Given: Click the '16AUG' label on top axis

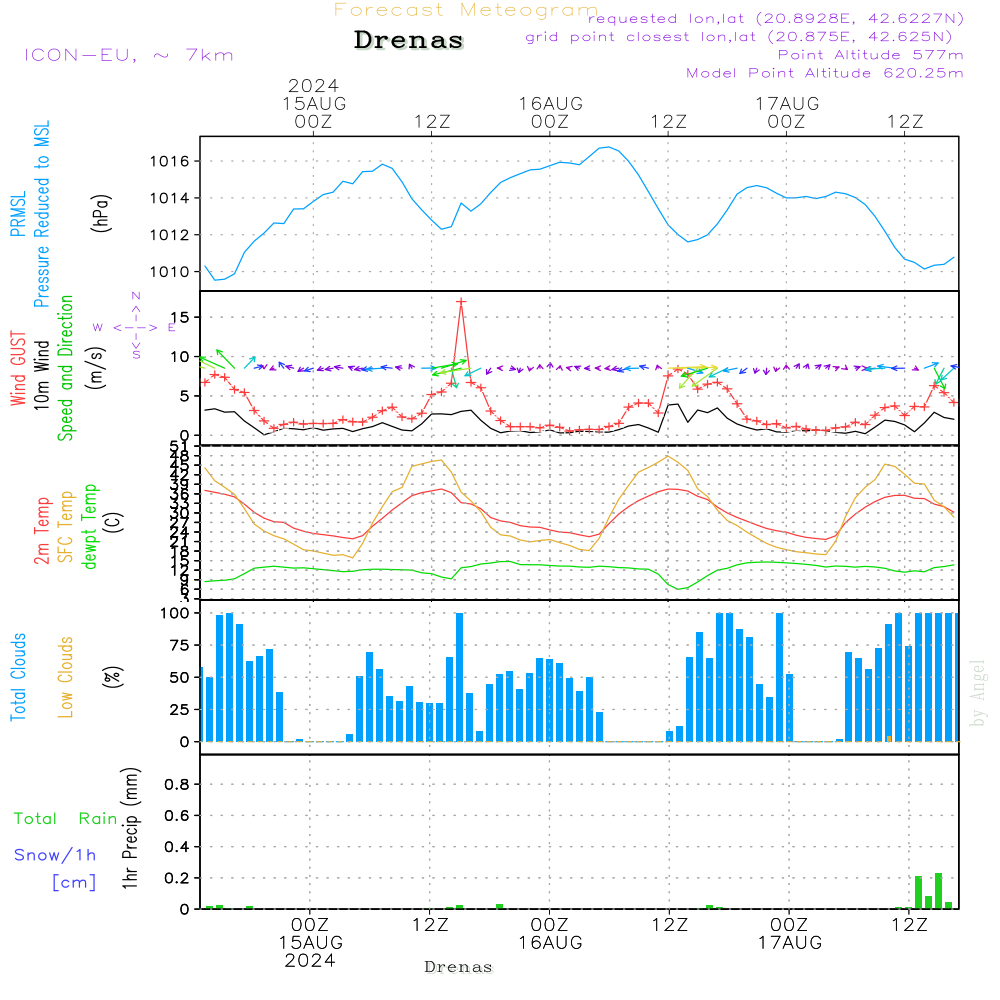Looking at the screenshot, I should (x=550, y=103).
